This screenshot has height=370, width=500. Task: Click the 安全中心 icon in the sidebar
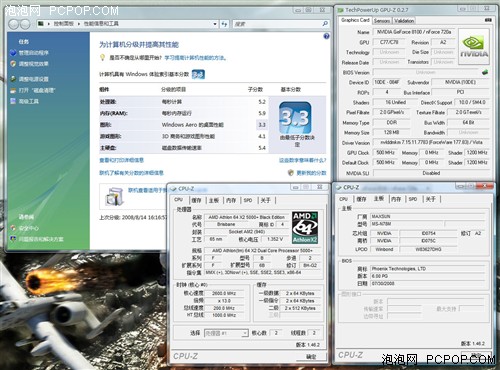pos(13,228)
